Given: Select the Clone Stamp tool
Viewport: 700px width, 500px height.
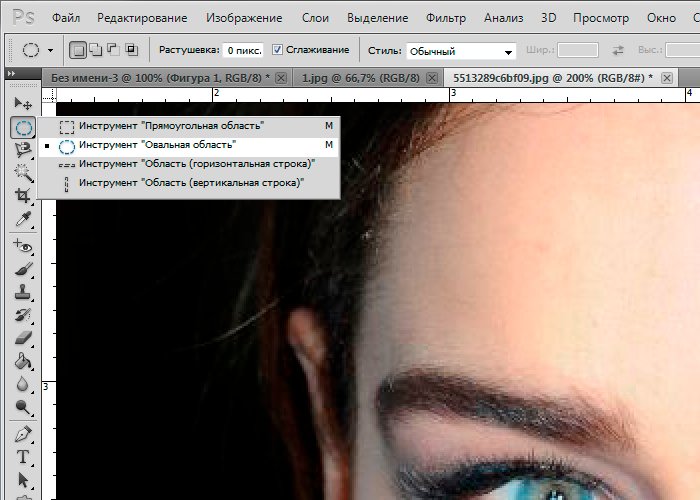Looking at the screenshot, I should [23, 292].
